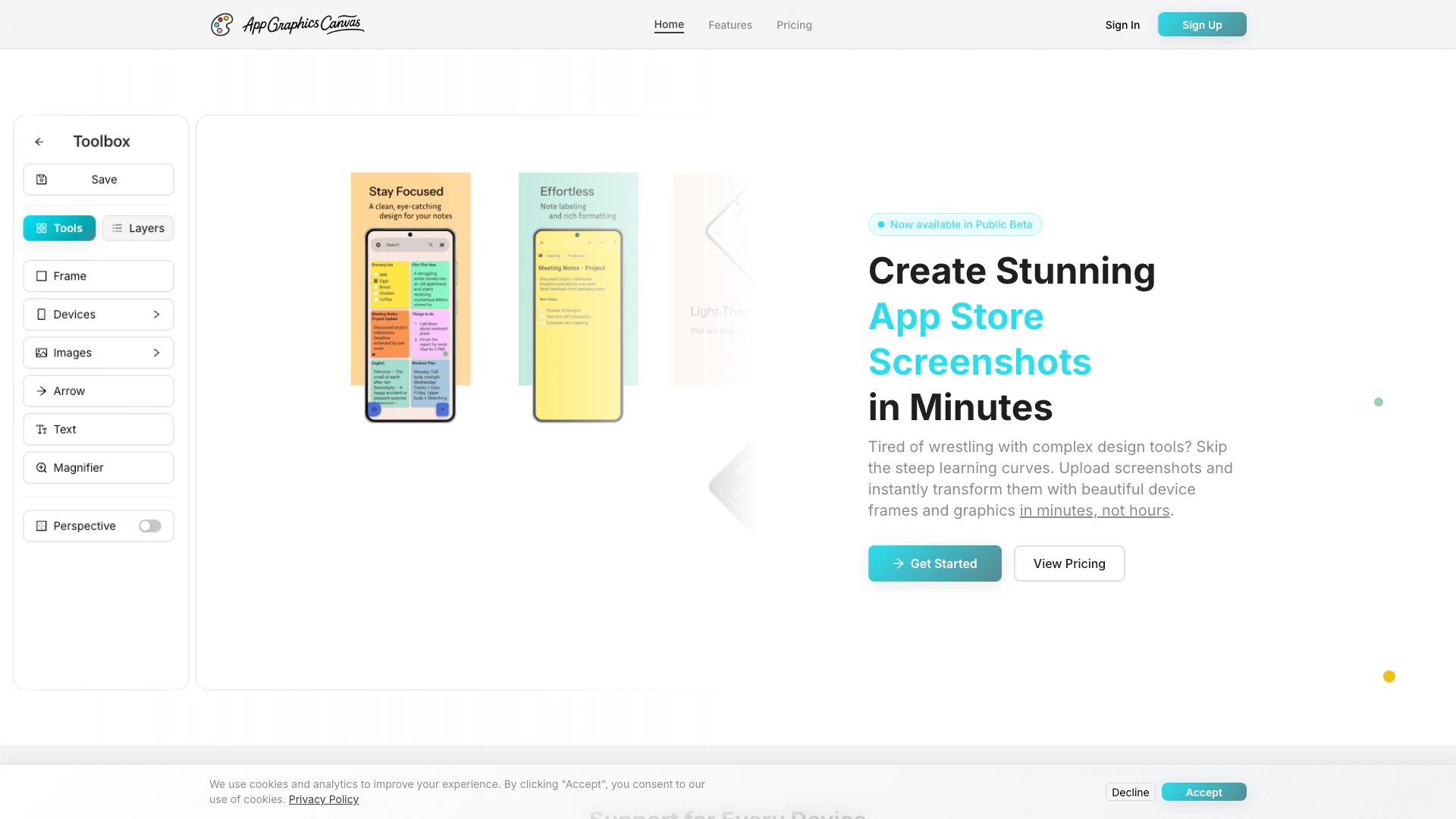Select the Stay Focused screenshot thumbnail
This screenshot has width=1456, height=819.
coord(410,296)
